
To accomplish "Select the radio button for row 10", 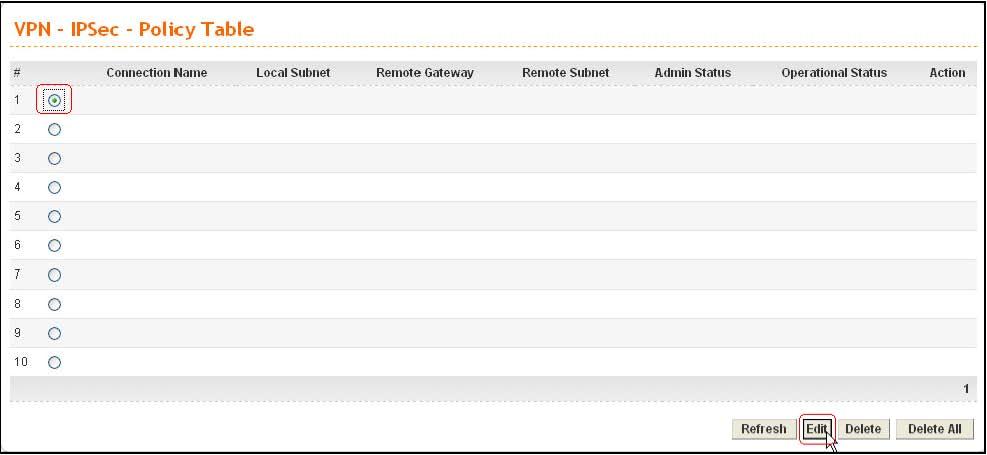I will pyautogui.click(x=55, y=362).
